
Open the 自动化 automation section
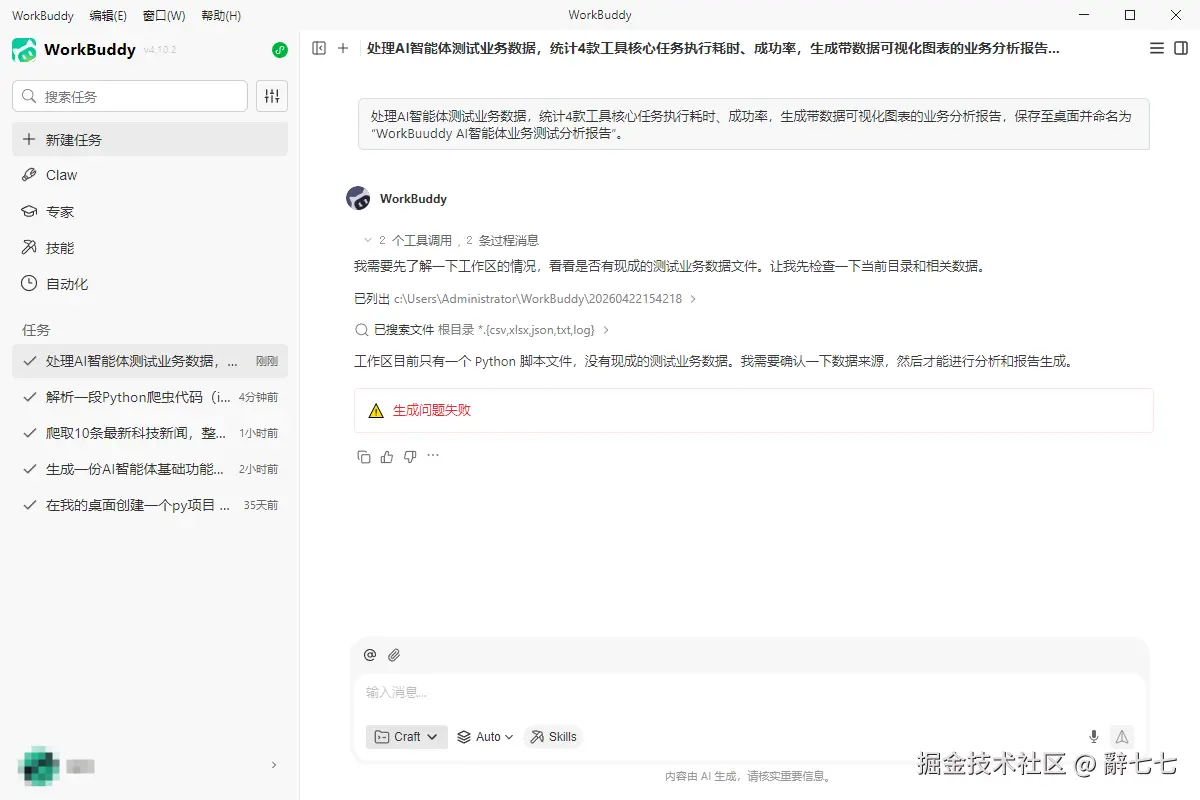[x=150, y=284]
